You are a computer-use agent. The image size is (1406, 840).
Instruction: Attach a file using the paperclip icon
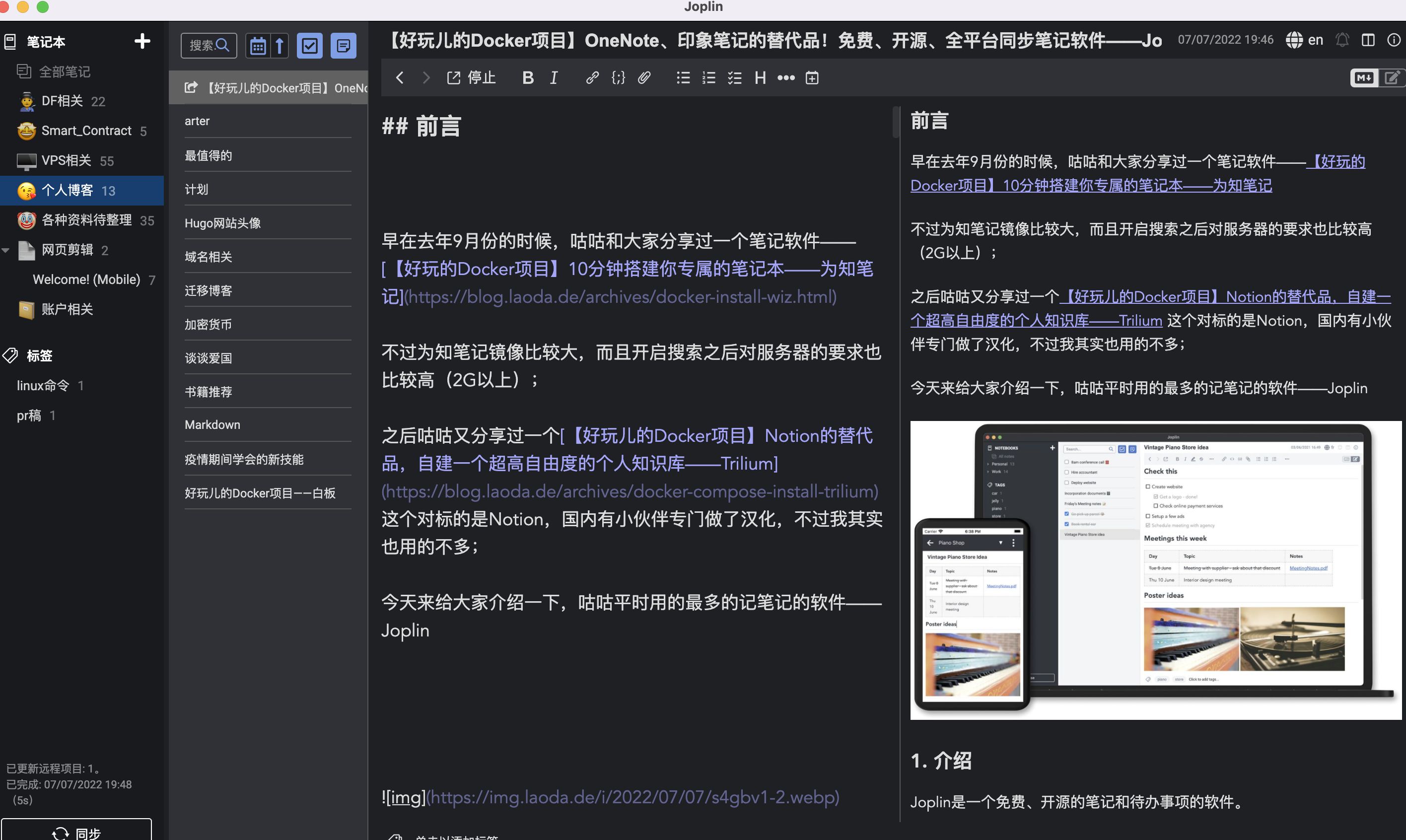pyautogui.click(x=644, y=77)
